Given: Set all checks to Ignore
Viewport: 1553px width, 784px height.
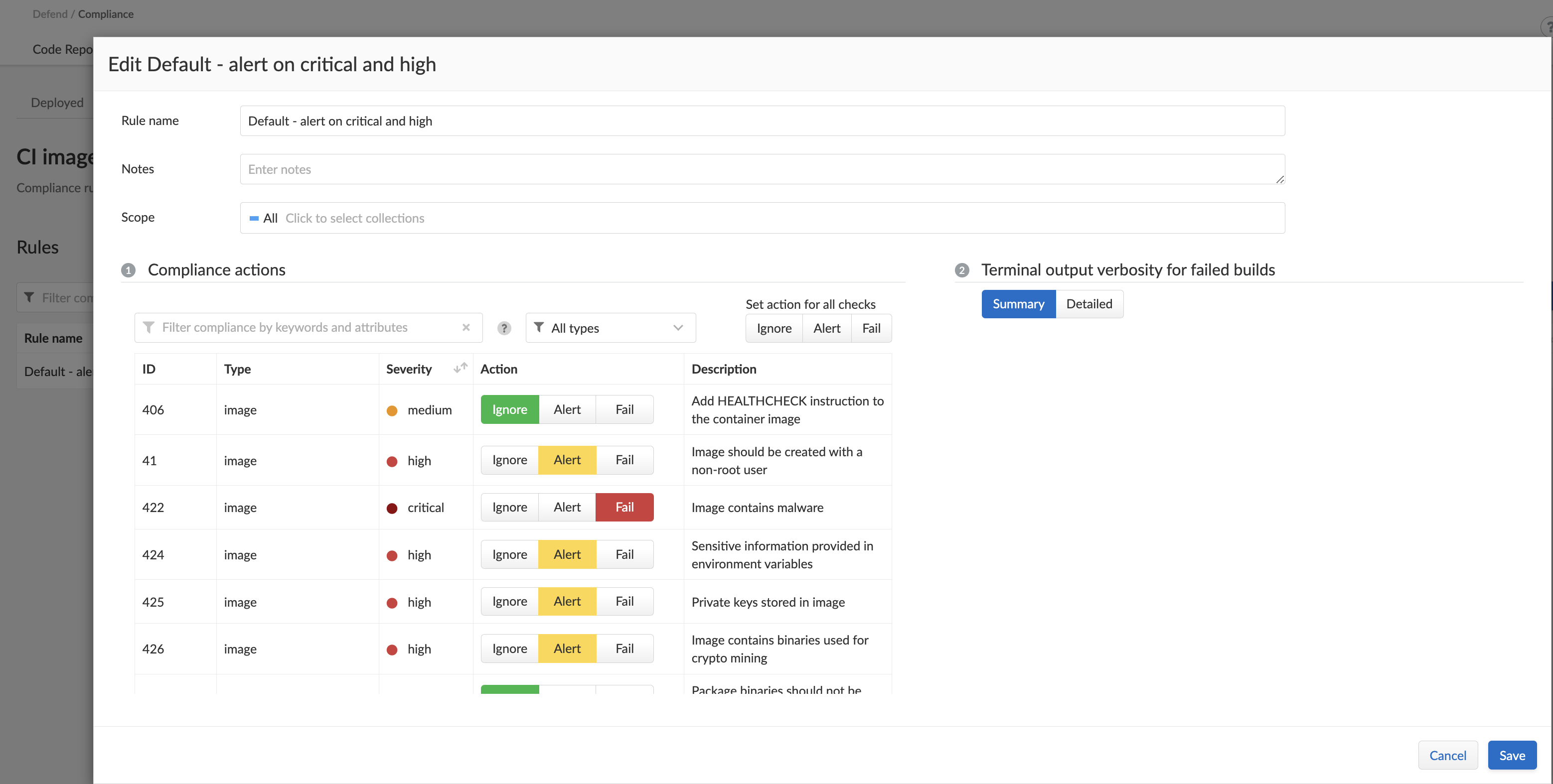Looking at the screenshot, I should [x=774, y=328].
